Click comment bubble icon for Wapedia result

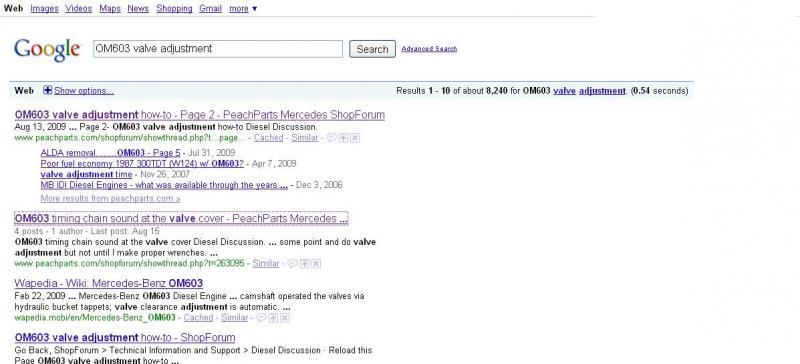pyautogui.click(x=261, y=318)
